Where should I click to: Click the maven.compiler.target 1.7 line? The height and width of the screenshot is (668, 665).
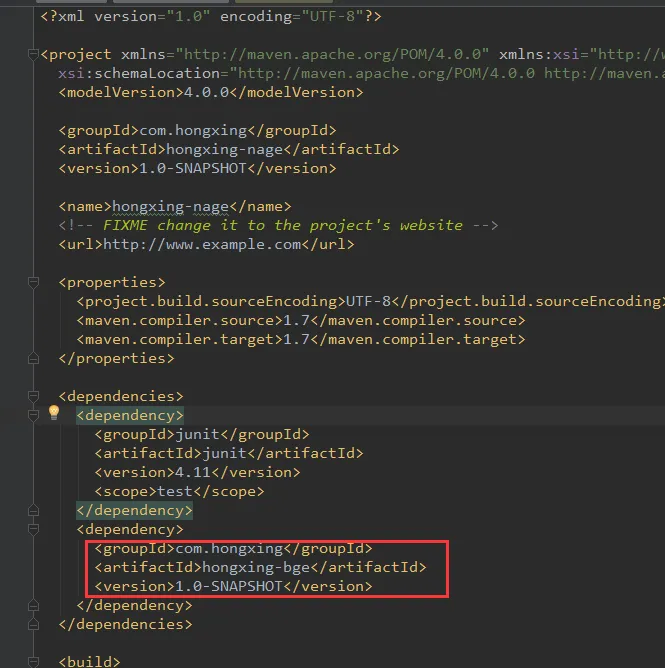301,340
